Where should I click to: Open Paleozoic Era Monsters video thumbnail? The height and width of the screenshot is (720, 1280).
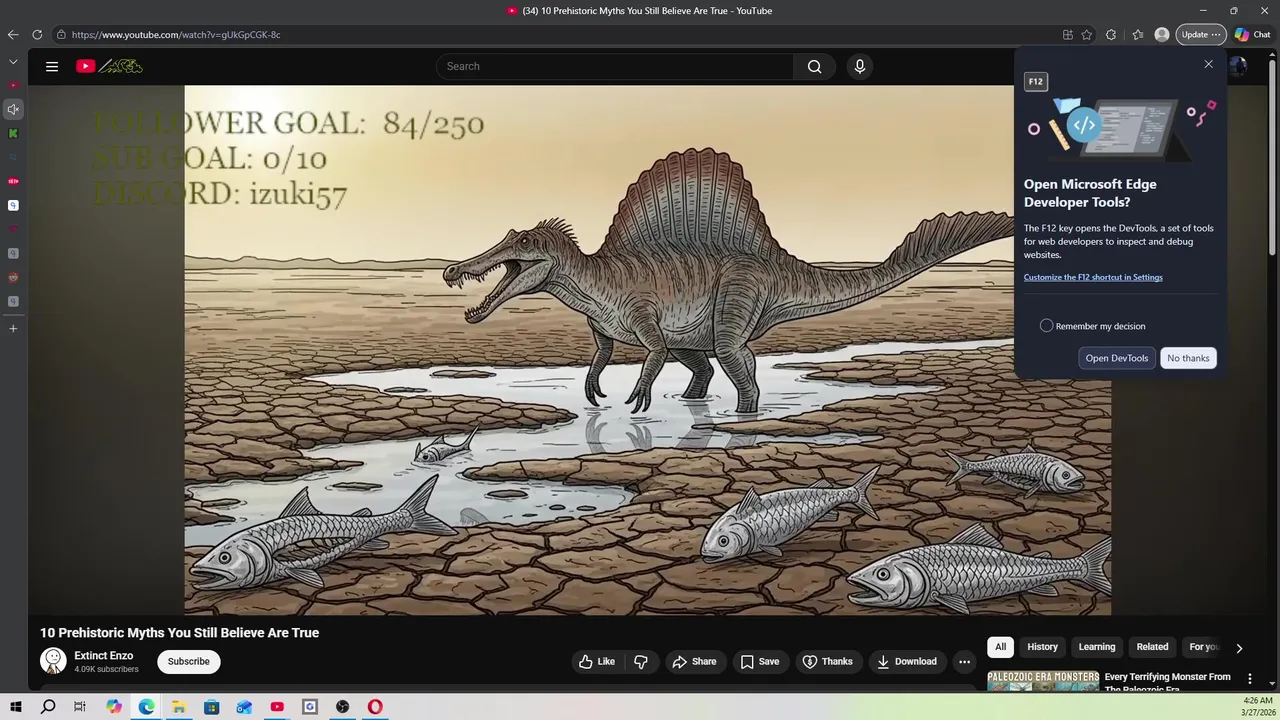point(1043,680)
